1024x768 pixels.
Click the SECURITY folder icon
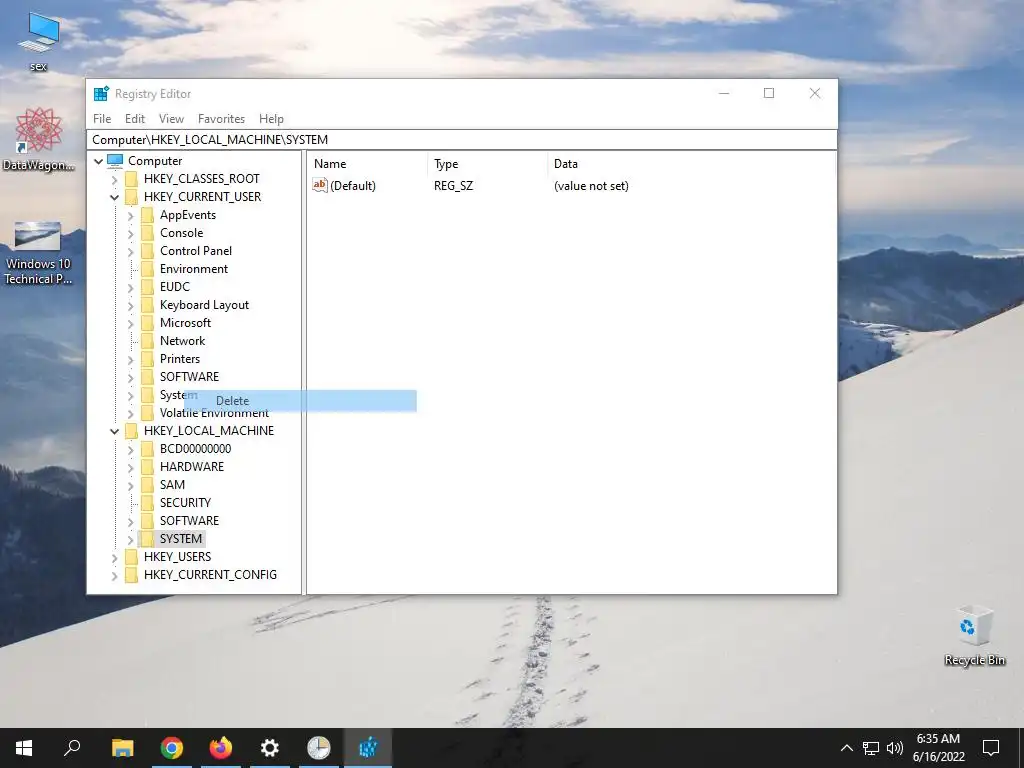click(148, 503)
